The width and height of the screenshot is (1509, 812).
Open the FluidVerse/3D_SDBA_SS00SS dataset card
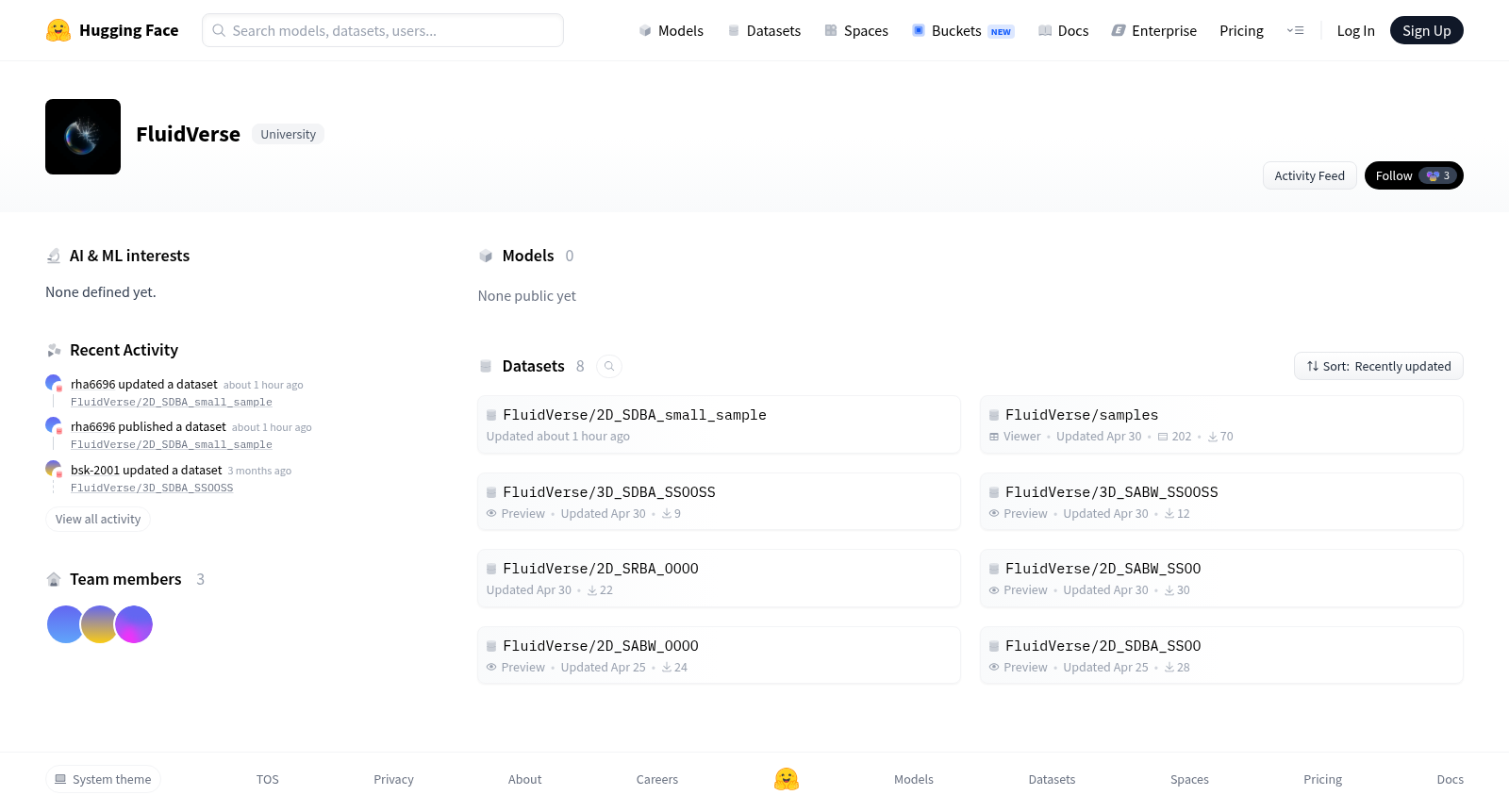[x=719, y=502]
